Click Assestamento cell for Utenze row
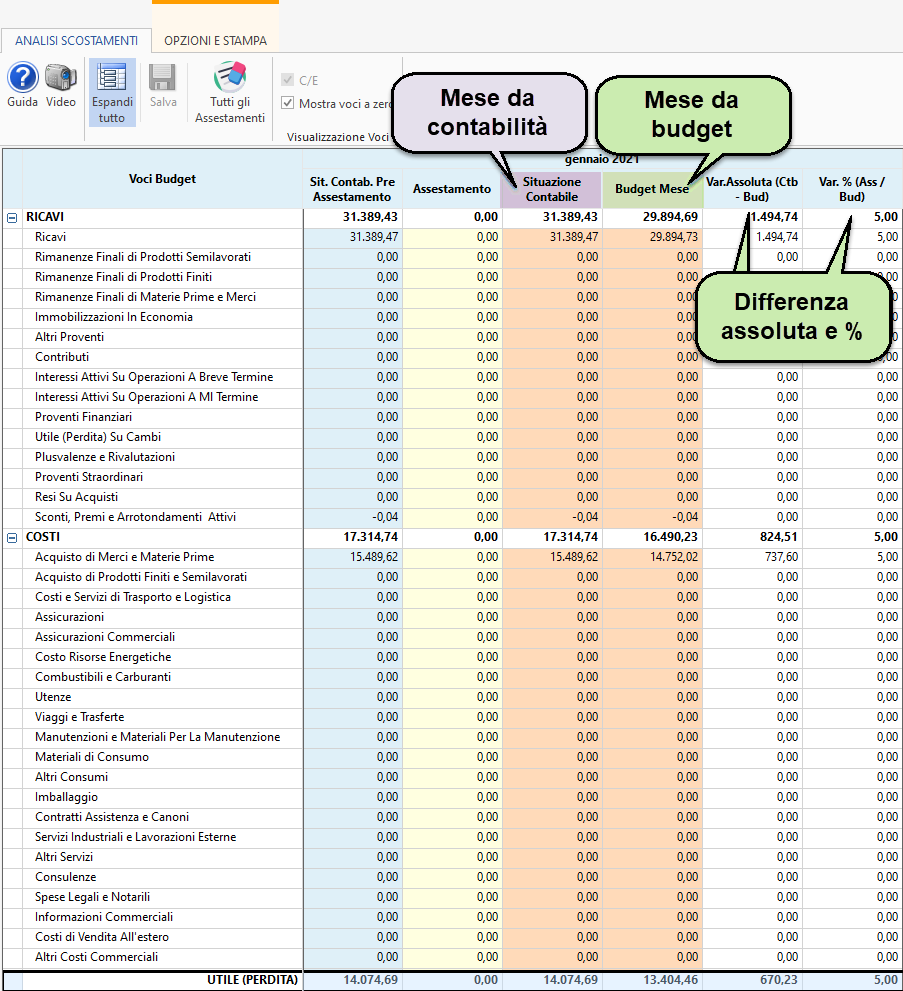Screen dimensions: 903x991 click(x=451, y=697)
